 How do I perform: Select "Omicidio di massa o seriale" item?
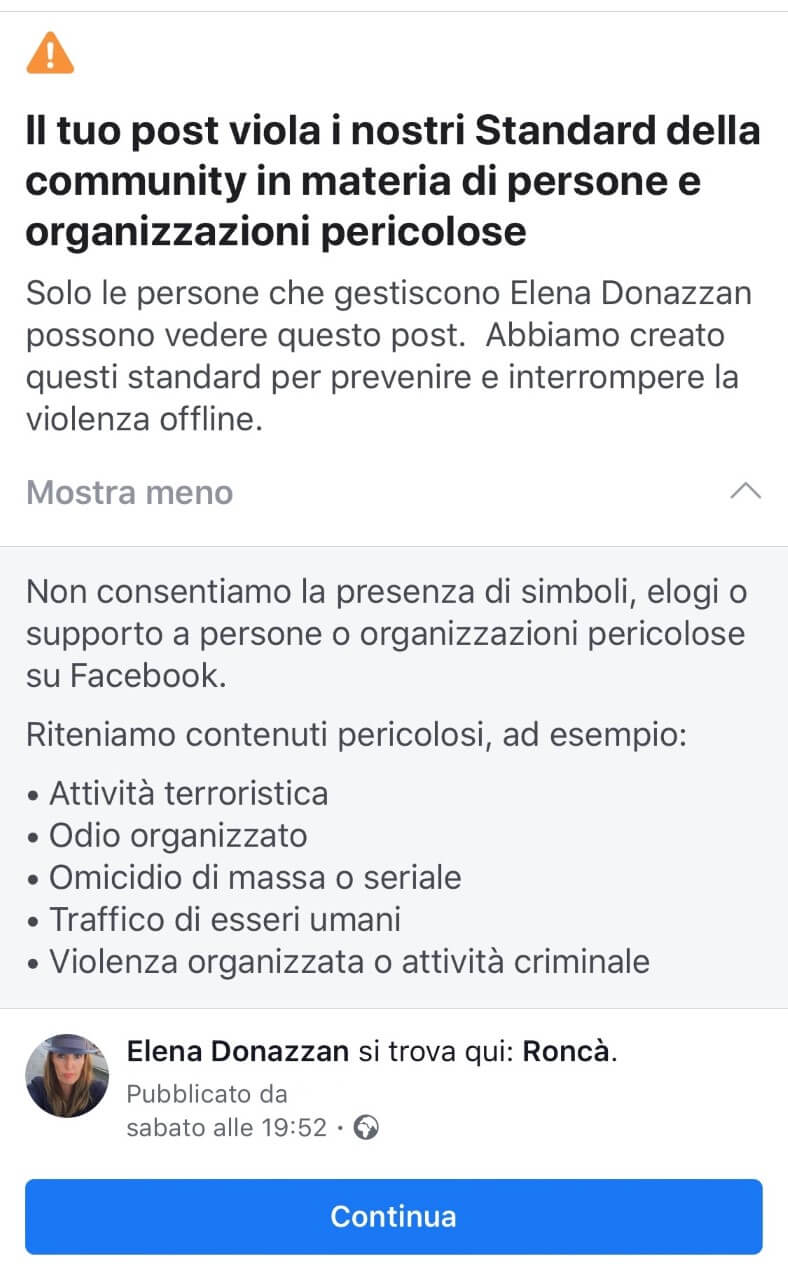255,877
